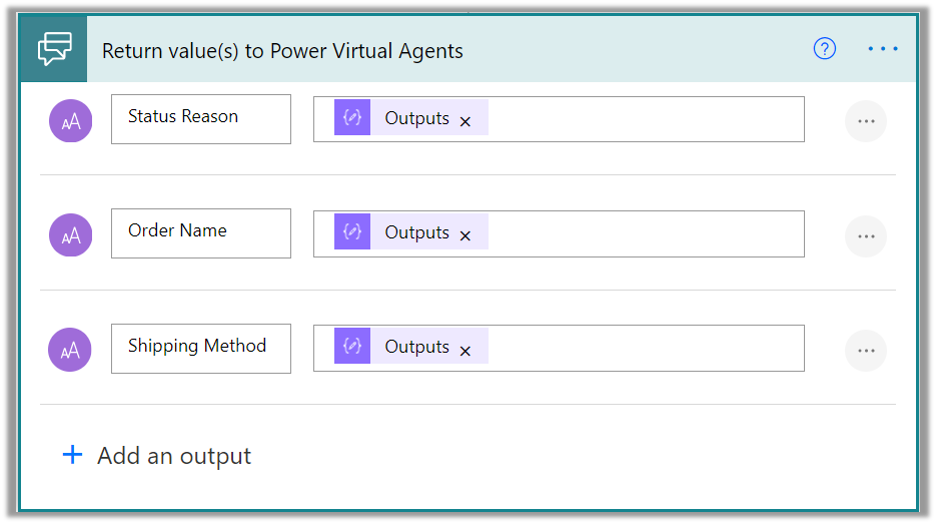
Task: Open options menu for Order Name row
Action: point(866,236)
